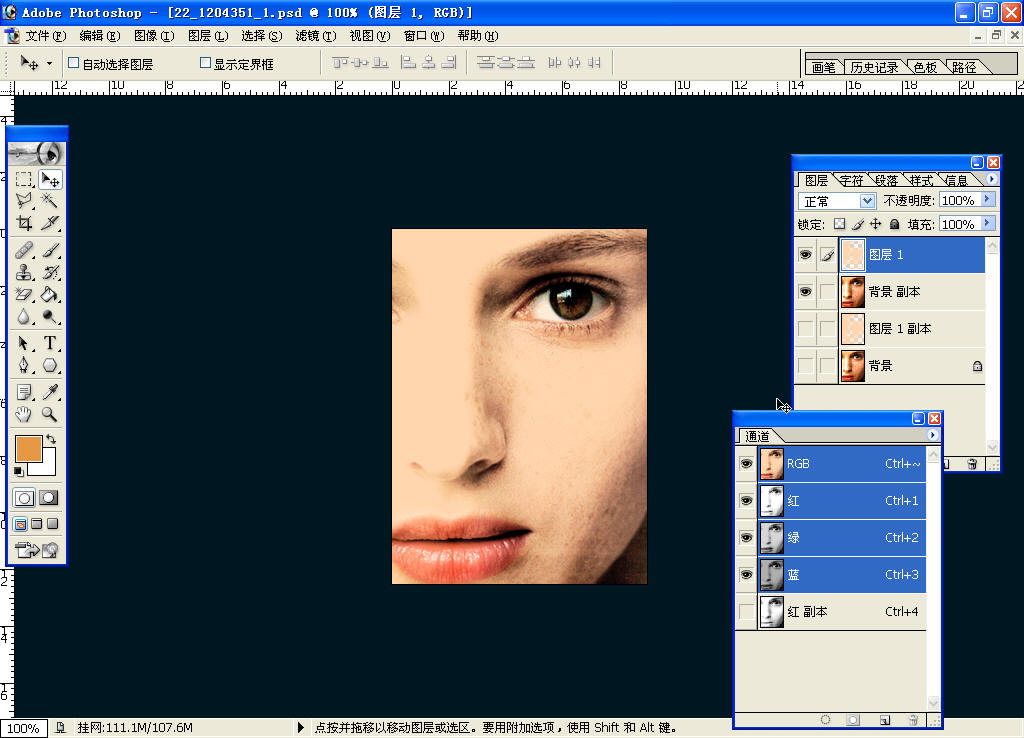Image resolution: width=1024 pixels, height=738 pixels.
Task: Click create new channel button
Action: pos(884,720)
